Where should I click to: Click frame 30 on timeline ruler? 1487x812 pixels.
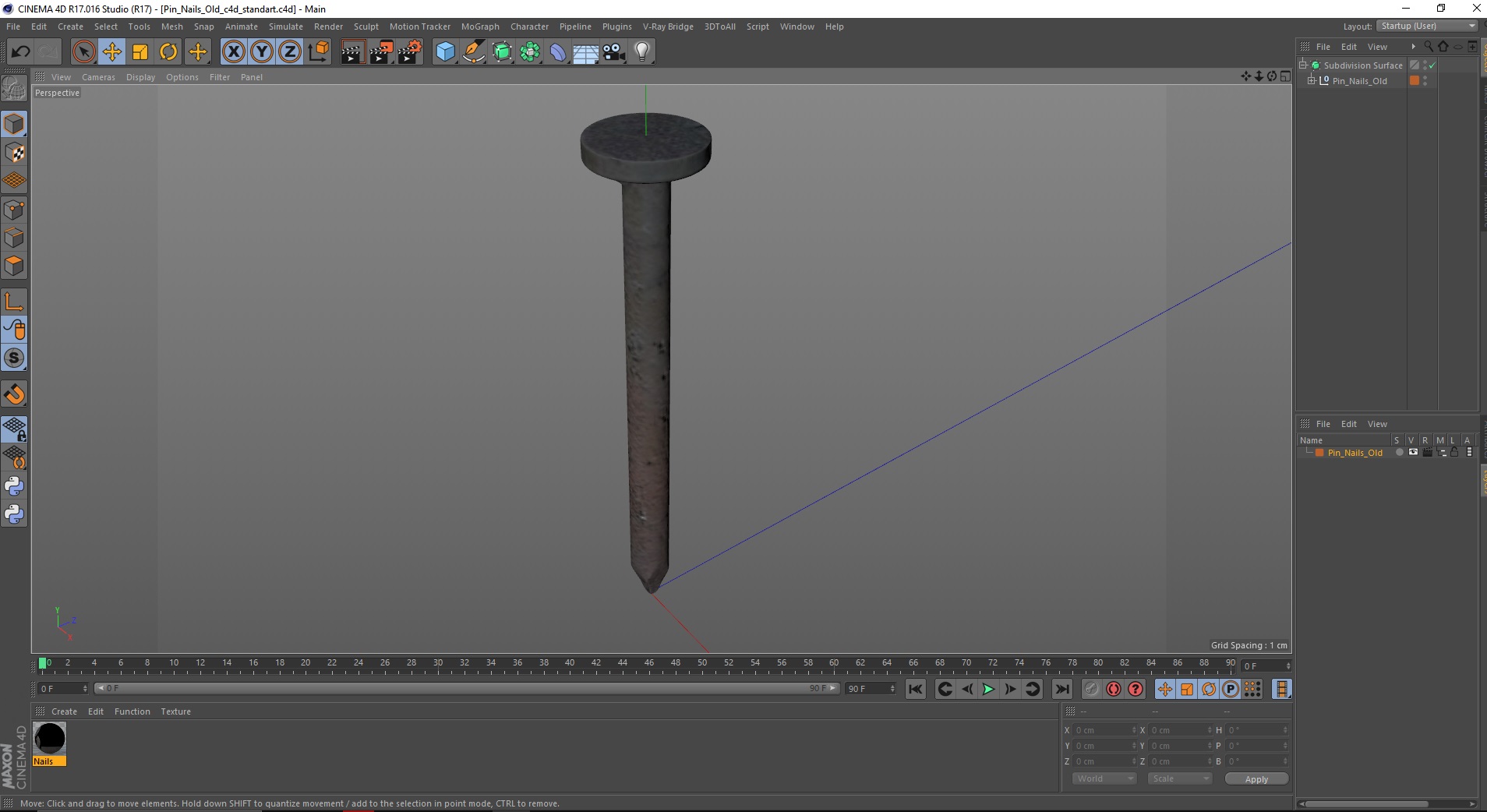438,663
